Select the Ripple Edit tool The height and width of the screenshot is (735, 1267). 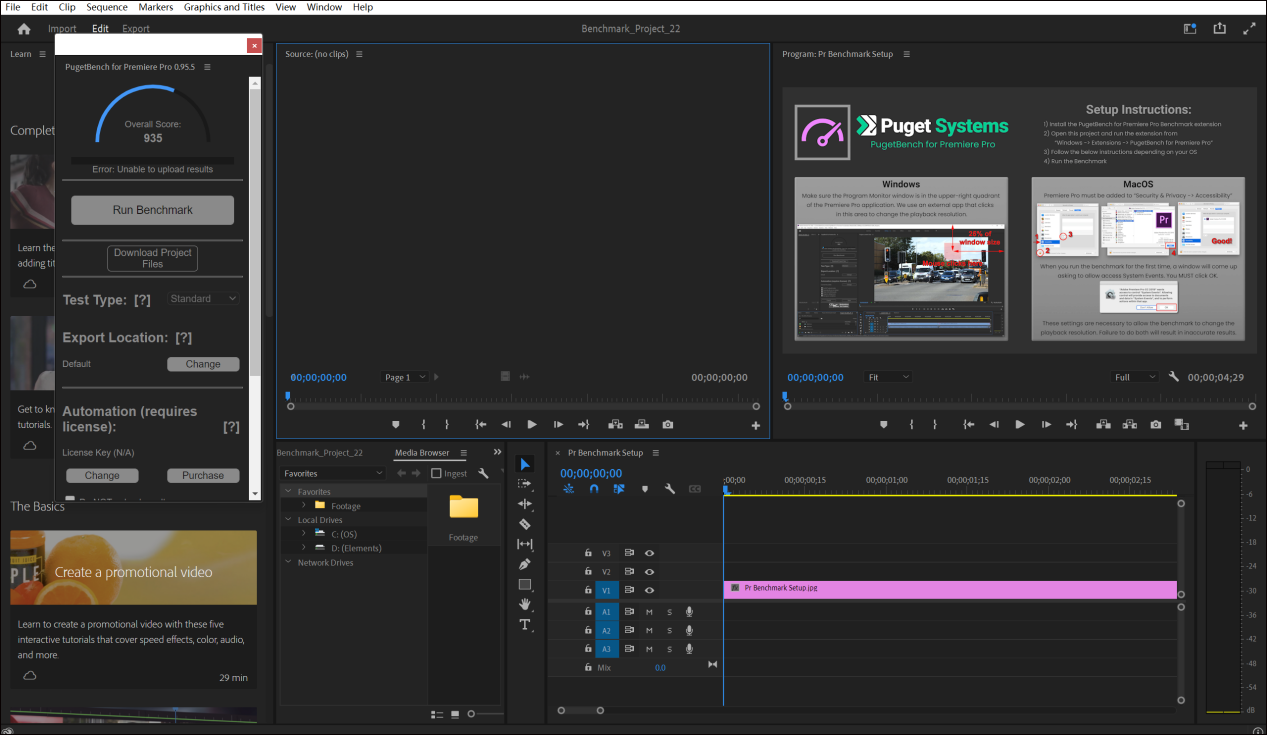525,504
